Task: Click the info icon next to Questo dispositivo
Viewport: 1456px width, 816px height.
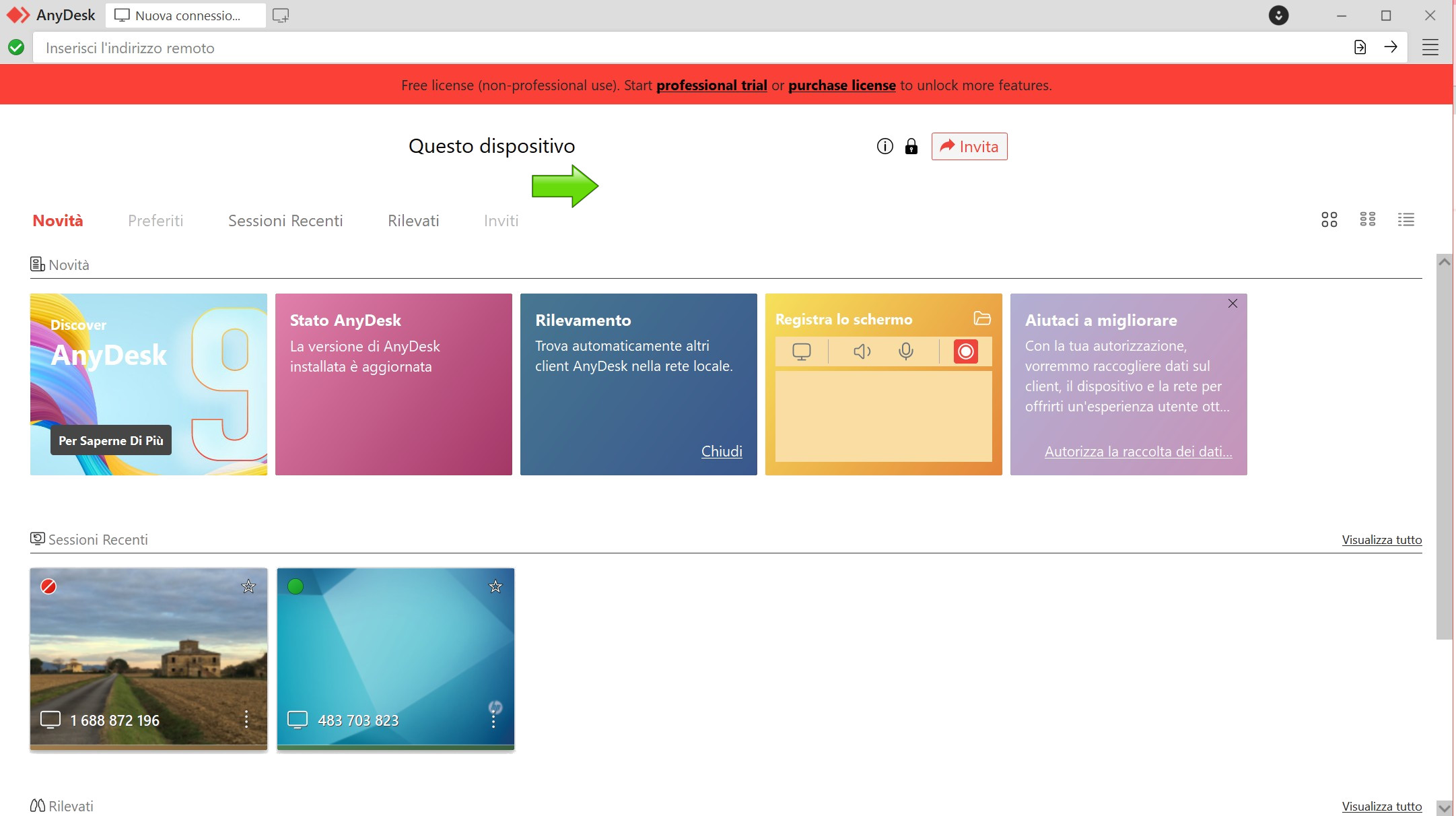Action: coord(884,146)
